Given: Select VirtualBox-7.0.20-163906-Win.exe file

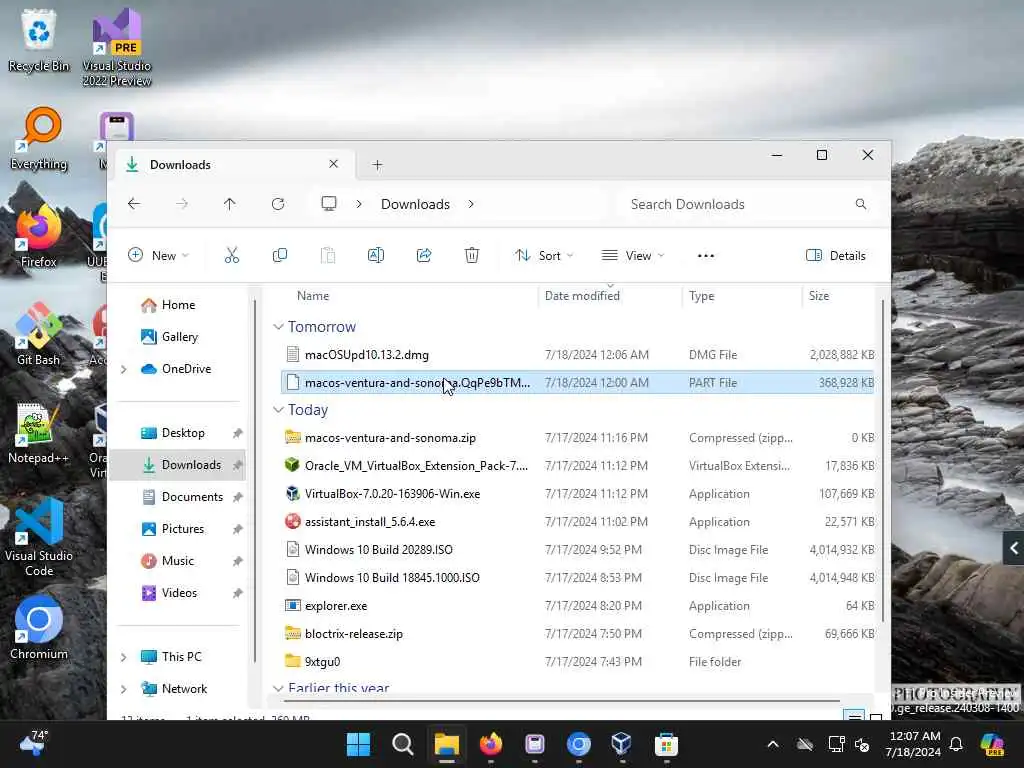Looking at the screenshot, I should [x=577, y=494].
